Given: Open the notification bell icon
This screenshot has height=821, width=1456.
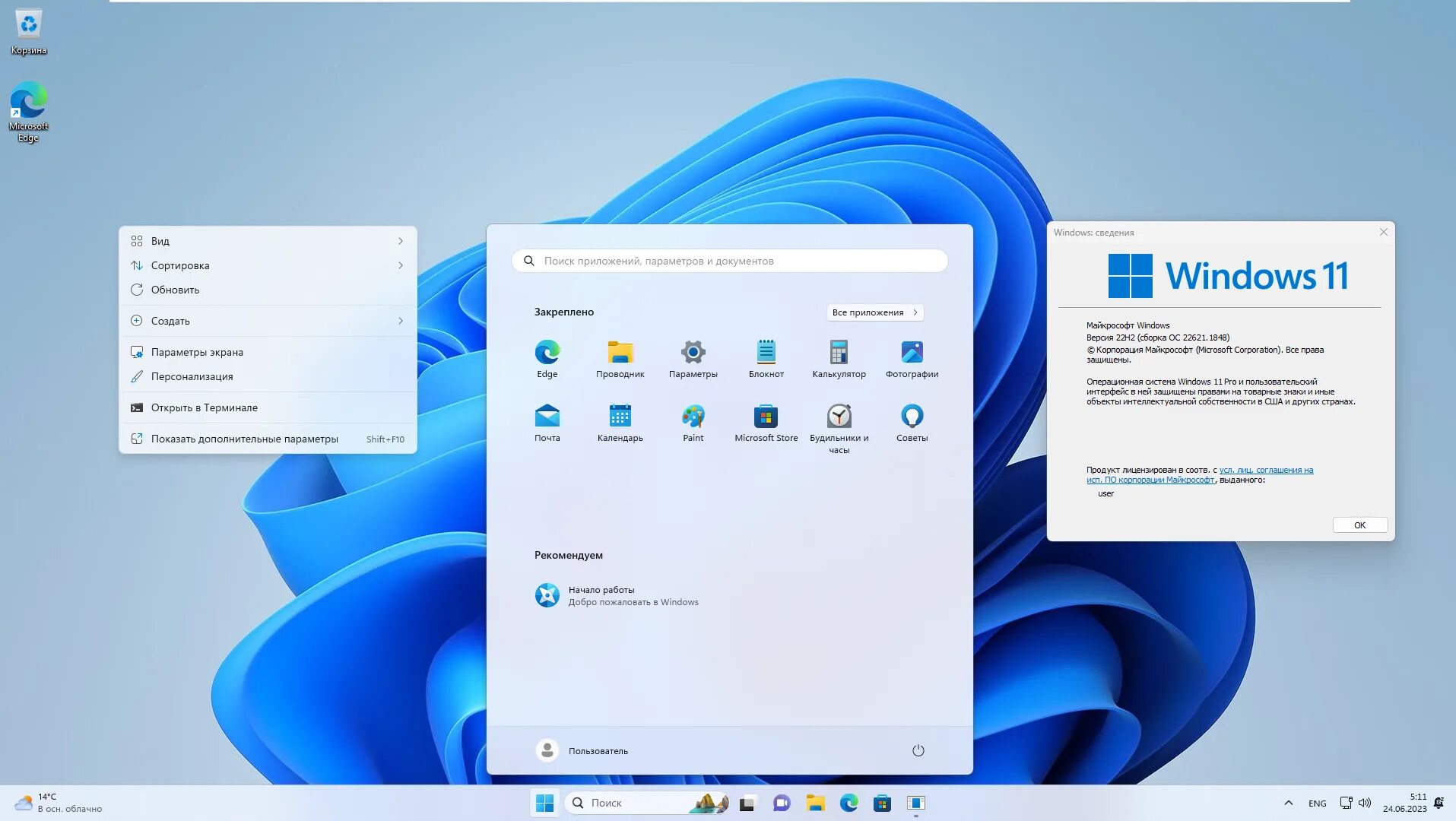Looking at the screenshot, I should click(x=1439, y=803).
